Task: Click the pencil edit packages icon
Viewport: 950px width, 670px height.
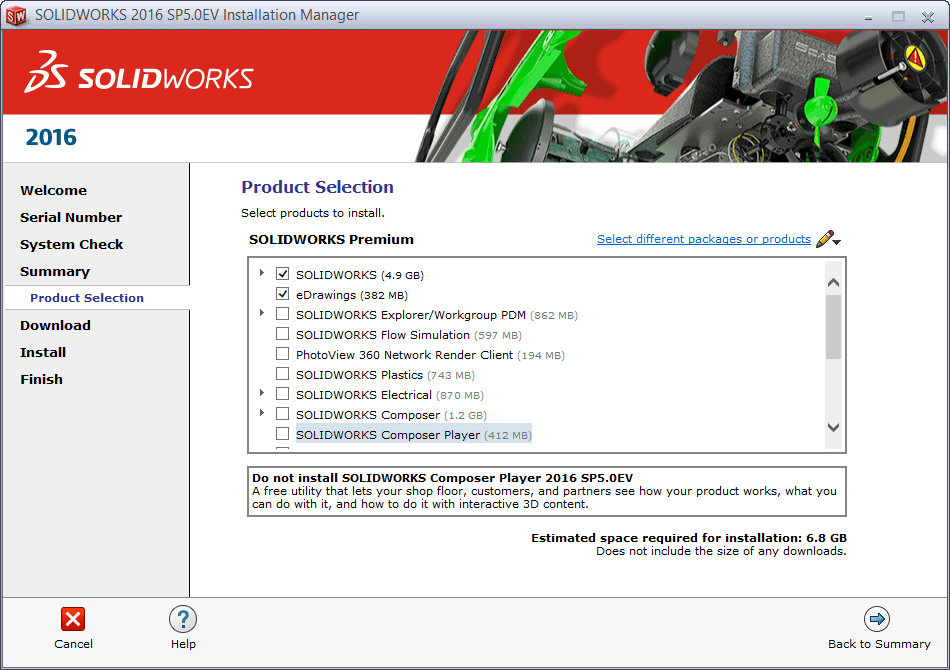Action: click(x=825, y=239)
